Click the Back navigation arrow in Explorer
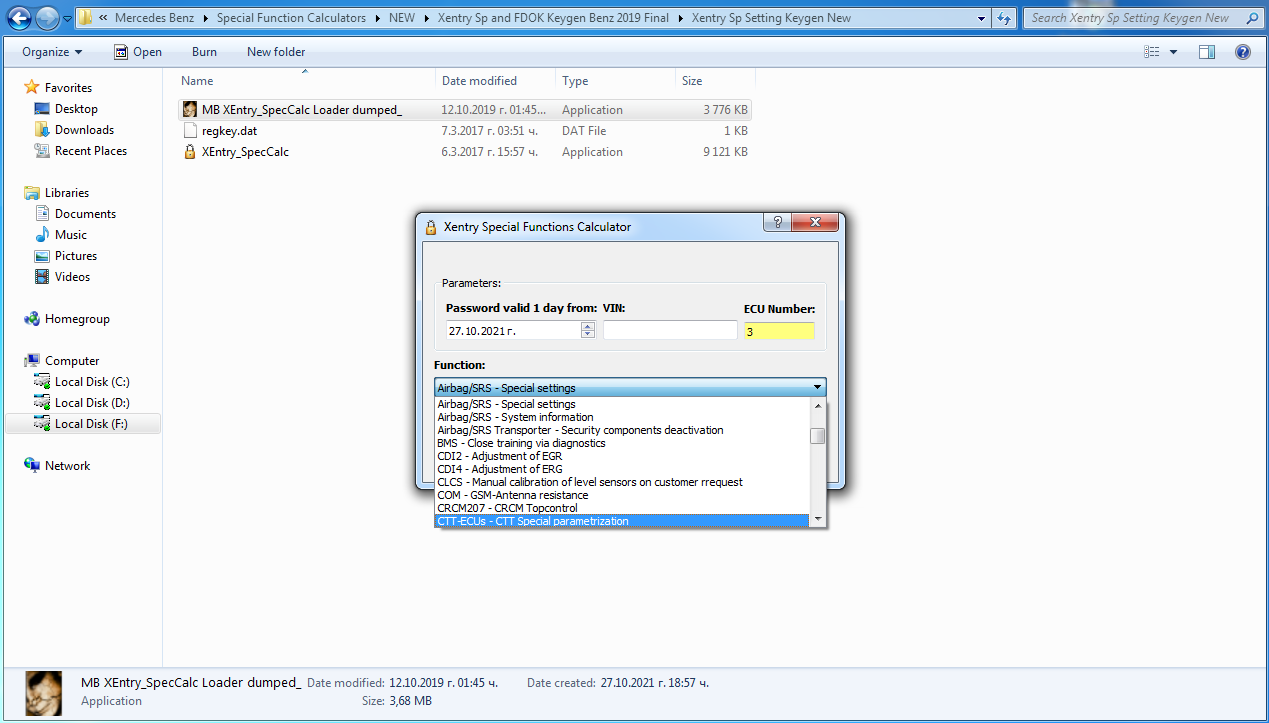This screenshot has width=1269, height=723. coord(19,18)
